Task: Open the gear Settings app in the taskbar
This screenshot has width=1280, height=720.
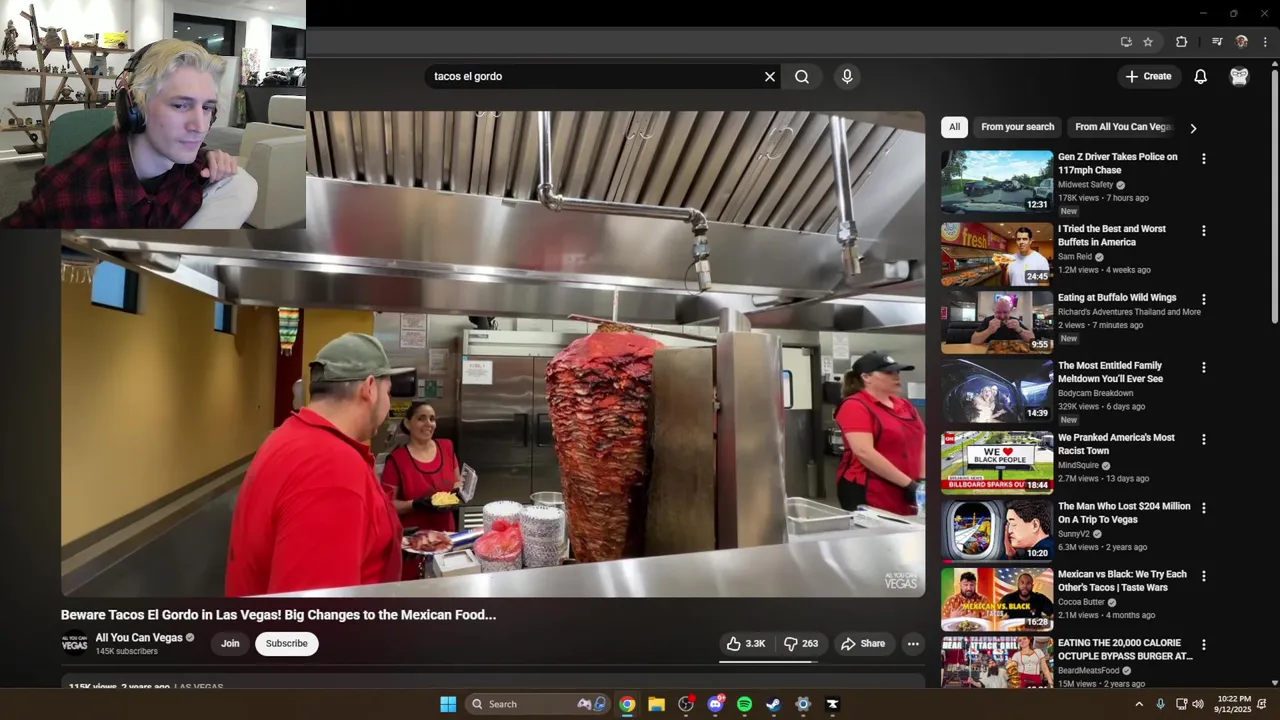Action: coord(803,704)
